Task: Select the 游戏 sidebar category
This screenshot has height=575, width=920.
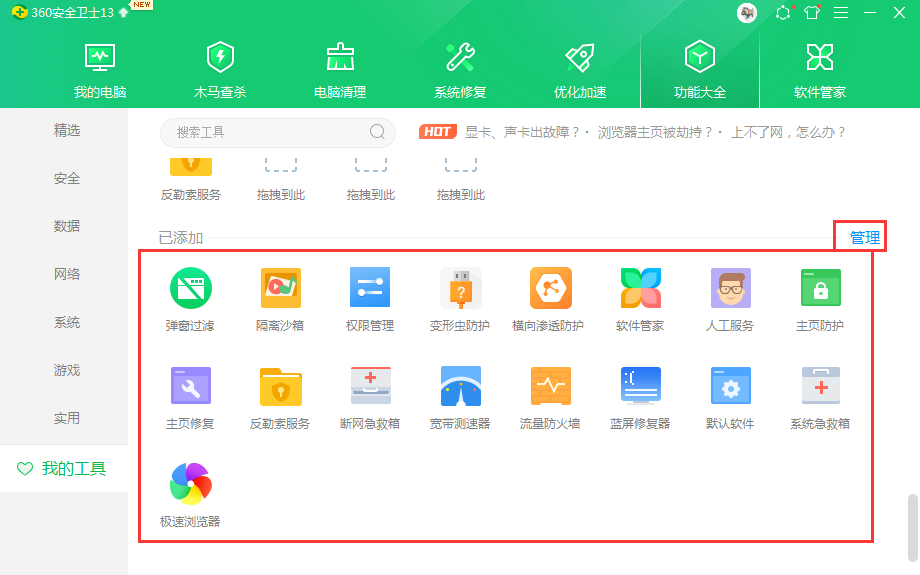Action: (x=67, y=370)
